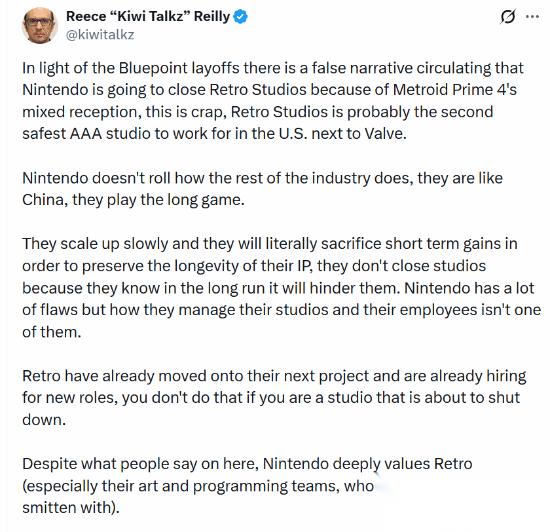Click the blue verified checkmark badge
The image size is (550, 532).
pos(241,16)
